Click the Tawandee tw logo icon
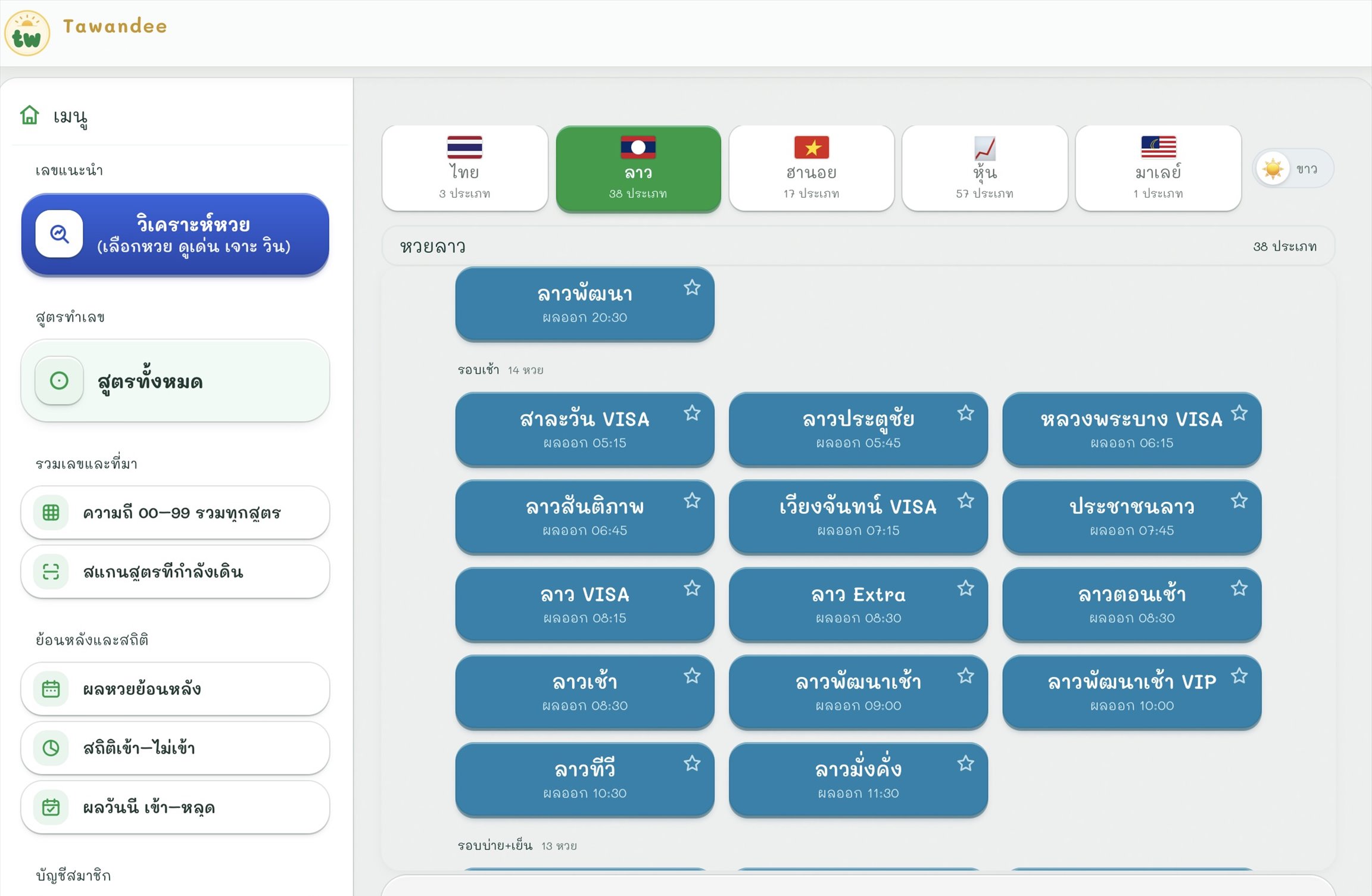 click(x=27, y=33)
